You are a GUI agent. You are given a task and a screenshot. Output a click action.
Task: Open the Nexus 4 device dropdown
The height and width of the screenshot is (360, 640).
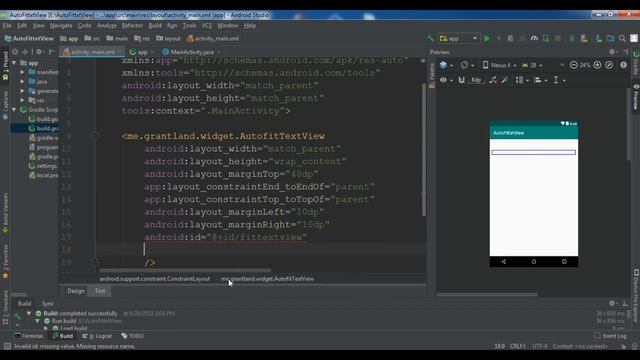pos(499,65)
